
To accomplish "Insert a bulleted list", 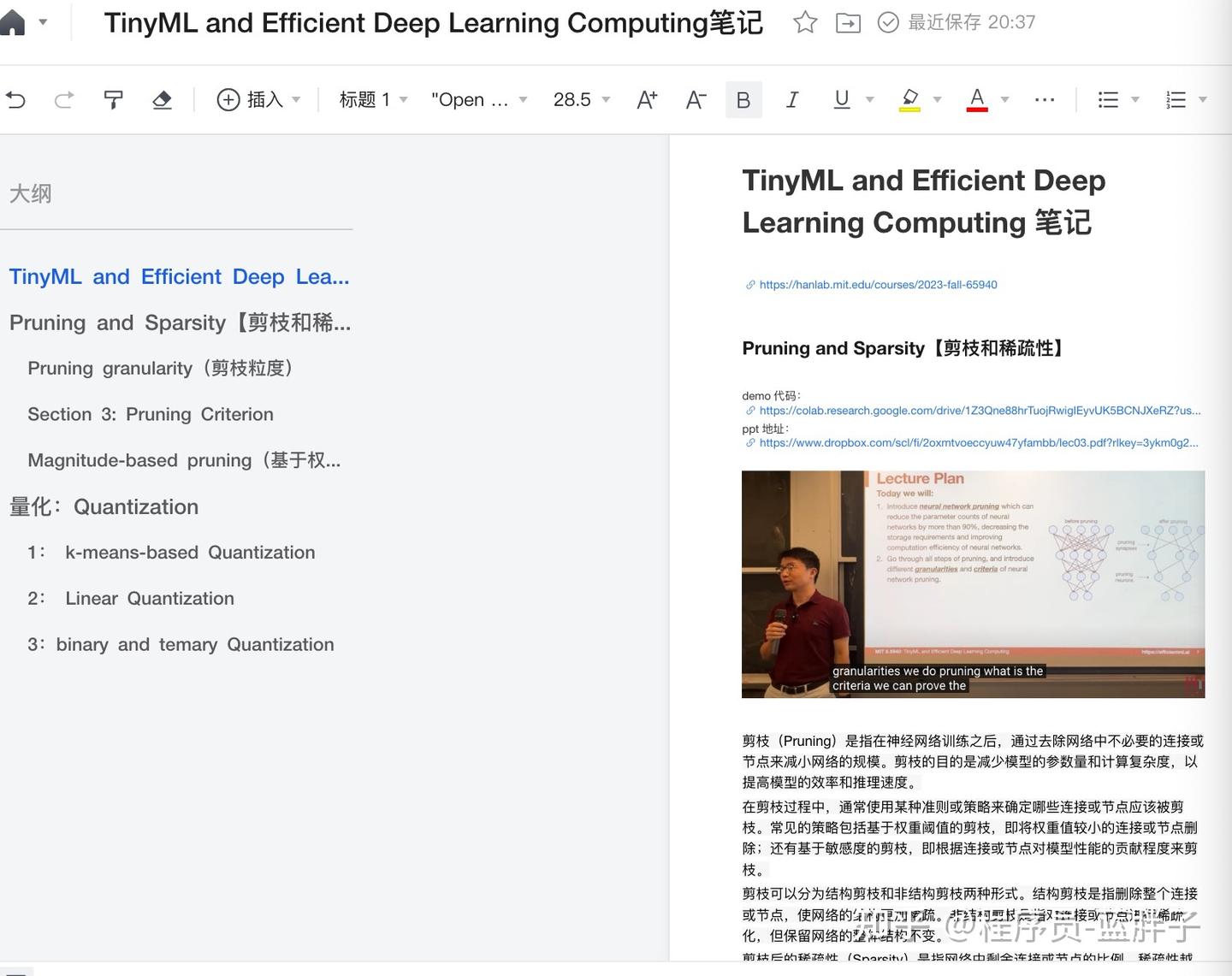I will tap(1108, 100).
